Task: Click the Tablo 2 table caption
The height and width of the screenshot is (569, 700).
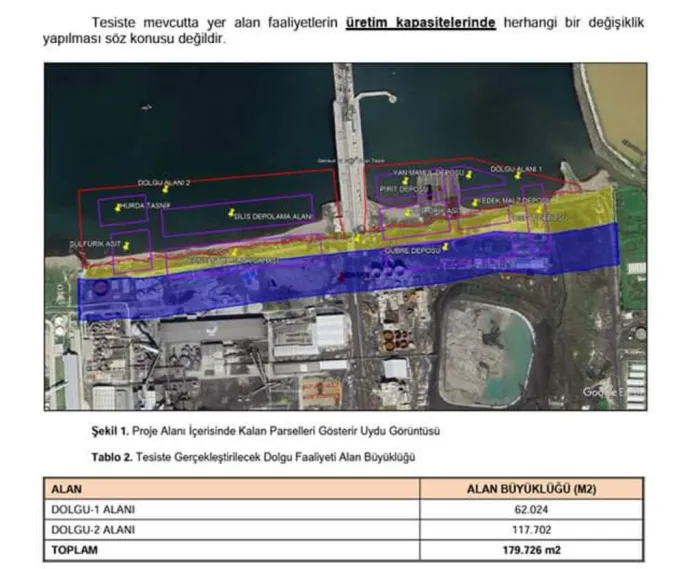Action: pos(254,457)
